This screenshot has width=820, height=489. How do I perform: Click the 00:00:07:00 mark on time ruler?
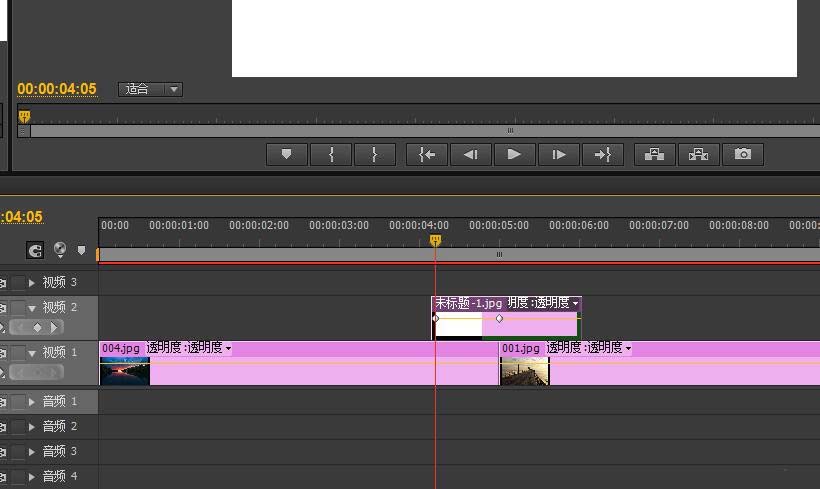click(x=659, y=225)
